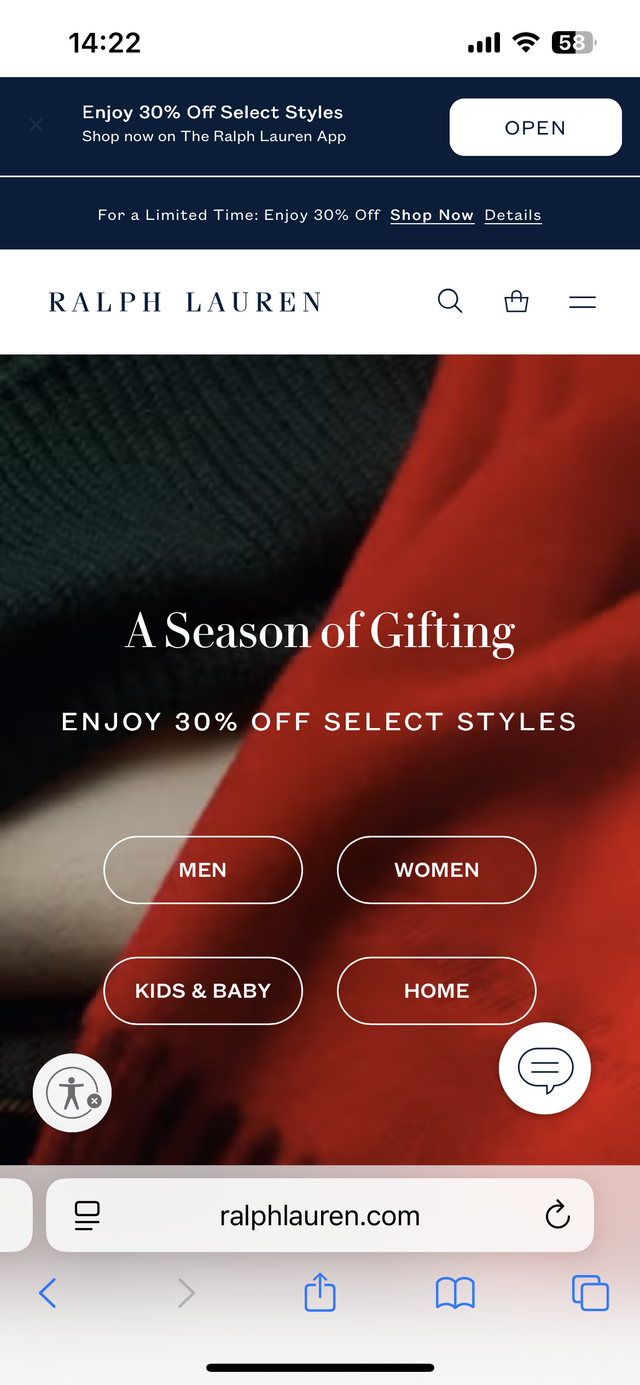640x1385 pixels.
Task: Select the MEN category button
Action: tap(203, 870)
